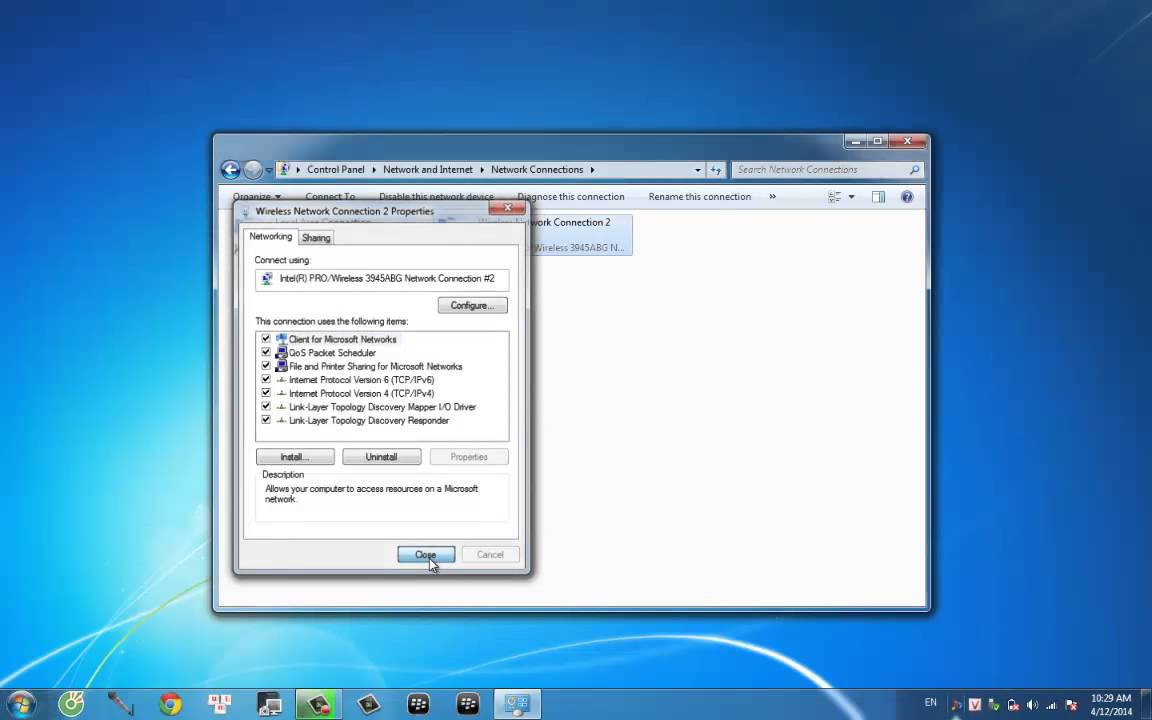Click the address bar location icon

click(285, 170)
